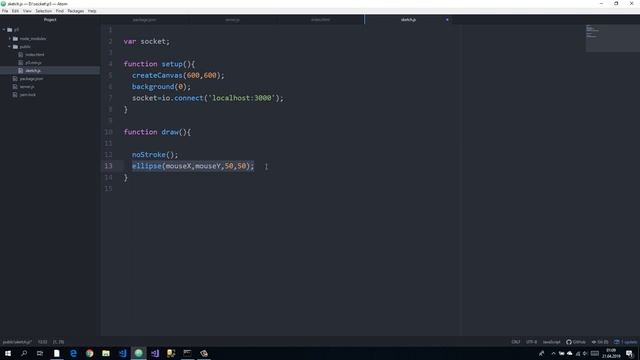Image resolution: width=640 pixels, height=360 pixels.
Task: Change encoding via UTF-8 status item
Action: [x=531, y=342]
